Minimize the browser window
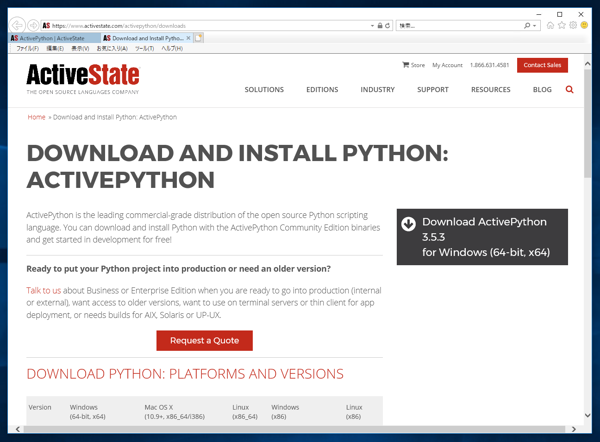 539,14
